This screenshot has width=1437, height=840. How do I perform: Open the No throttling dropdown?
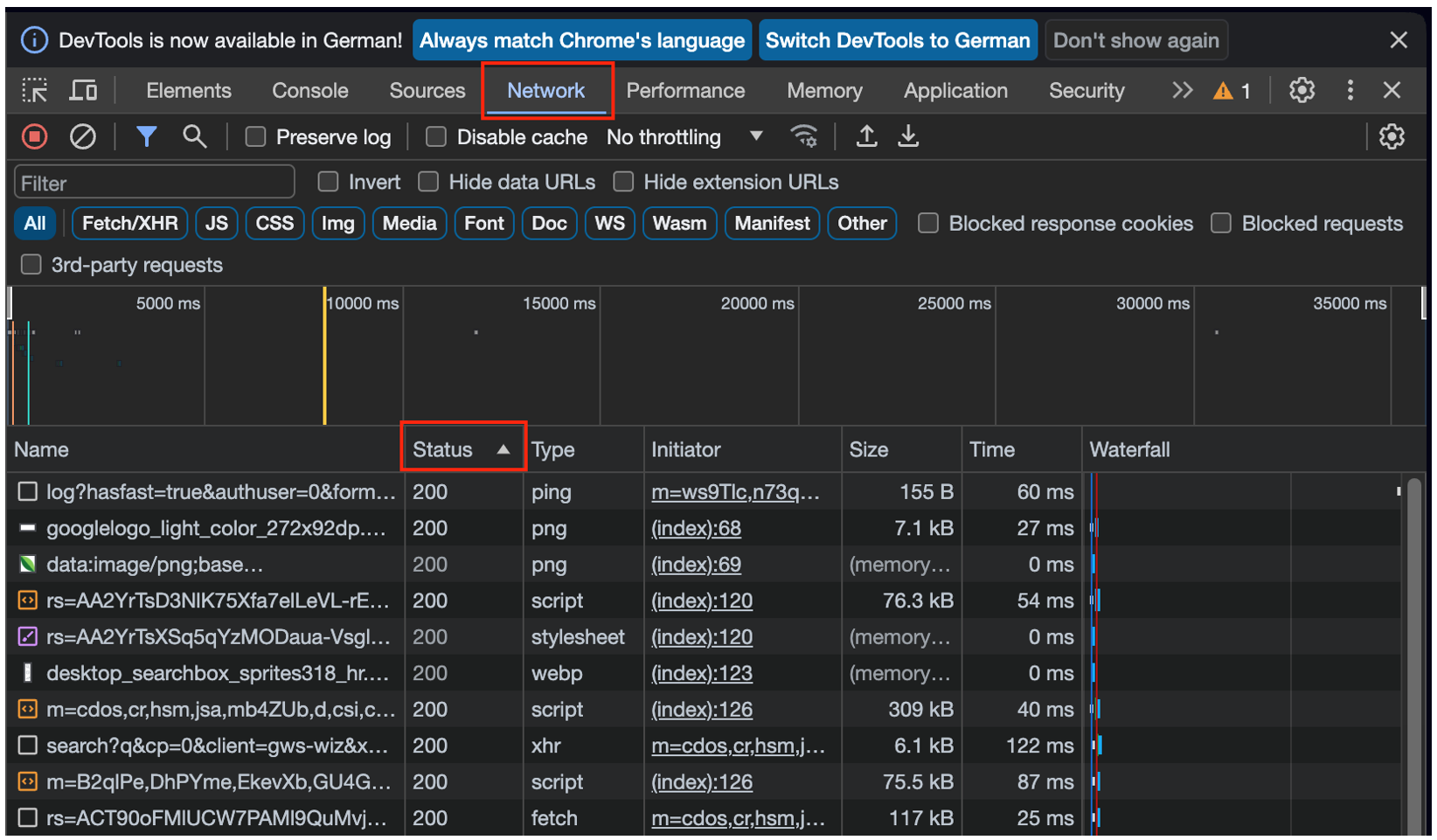(685, 136)
